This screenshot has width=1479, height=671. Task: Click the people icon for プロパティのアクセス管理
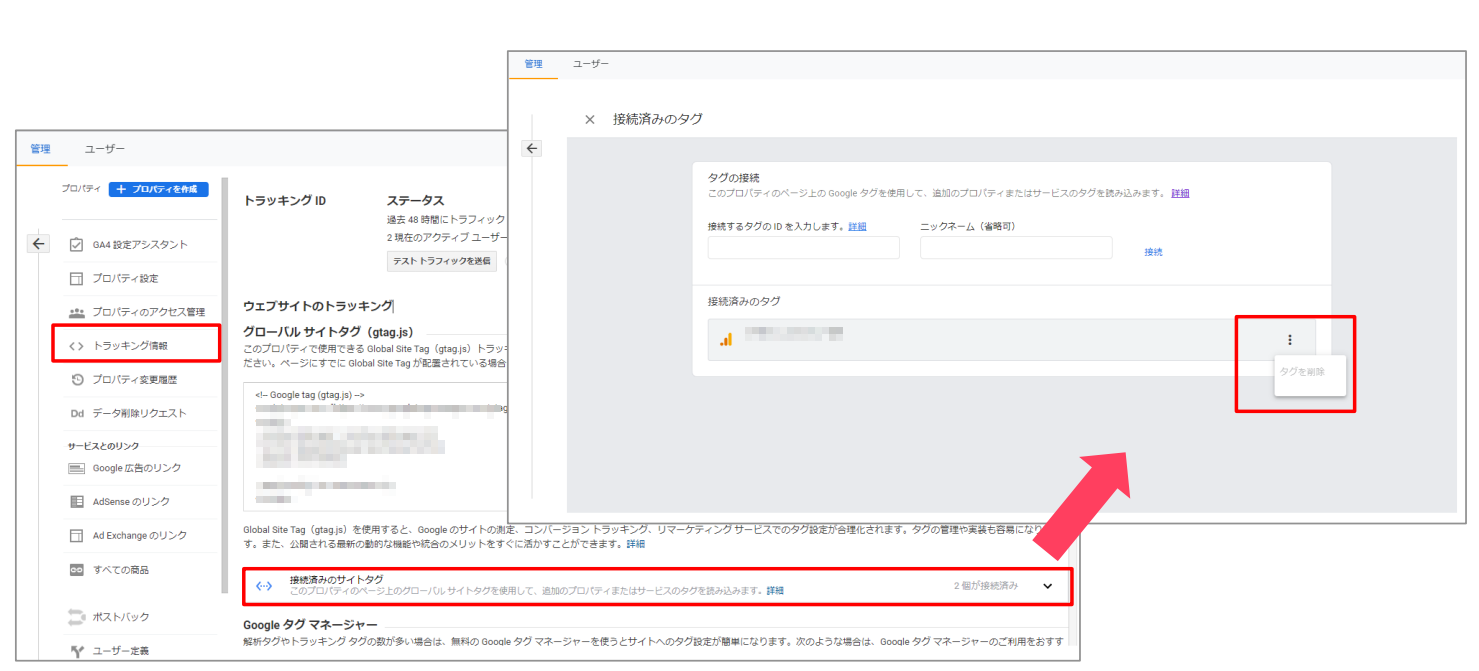click(x=76, y=312)
